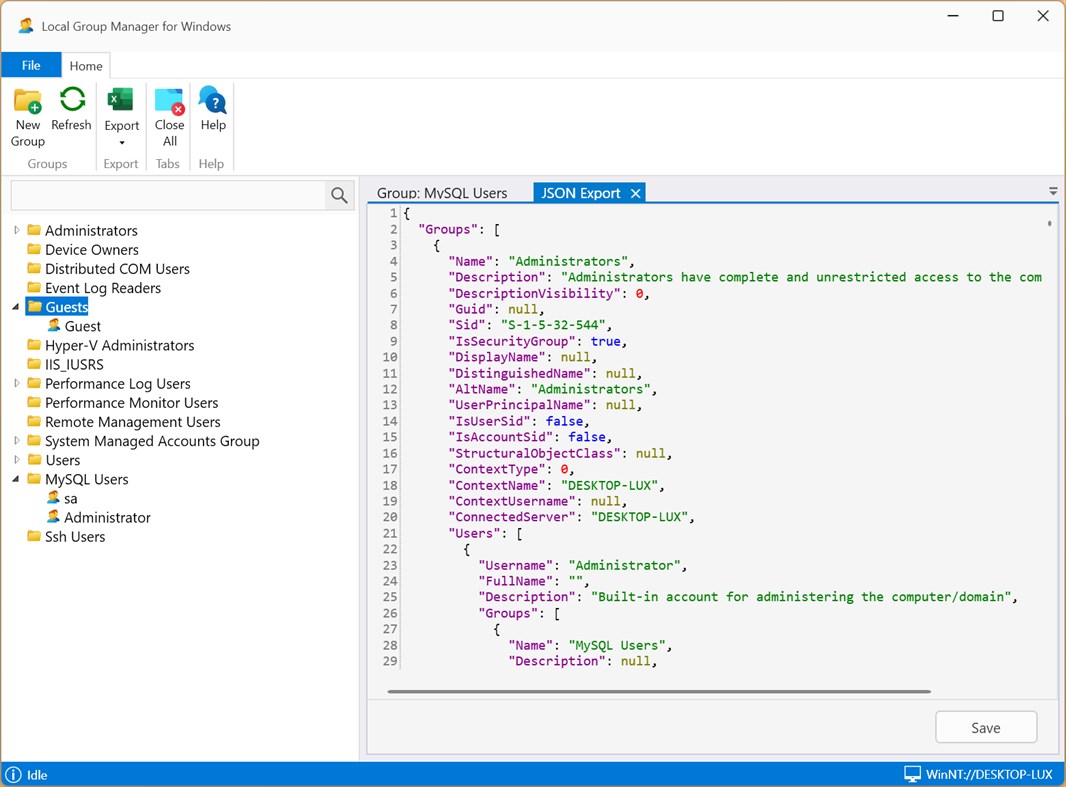Click the Save button
Viewport: 1066px width, 787px height.
(x=985, y=728)
